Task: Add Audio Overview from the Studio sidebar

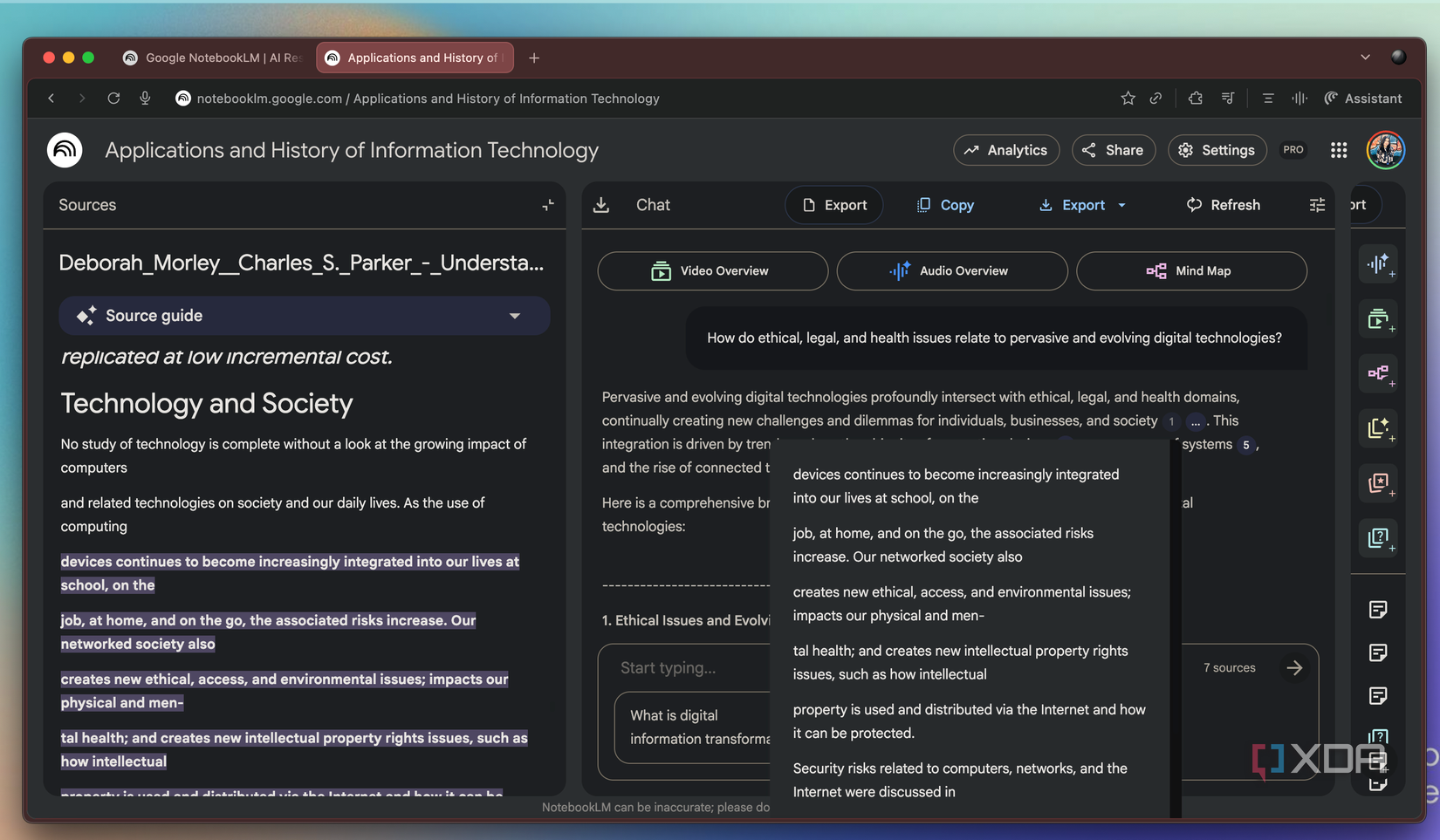Action: (x=1379, y=264)
